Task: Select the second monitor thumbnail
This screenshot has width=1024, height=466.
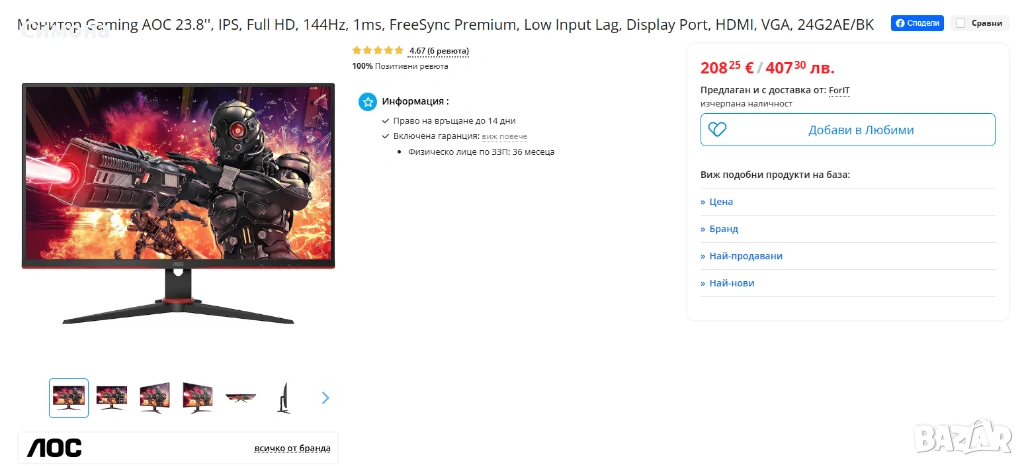Action: (x=111, y=397)
